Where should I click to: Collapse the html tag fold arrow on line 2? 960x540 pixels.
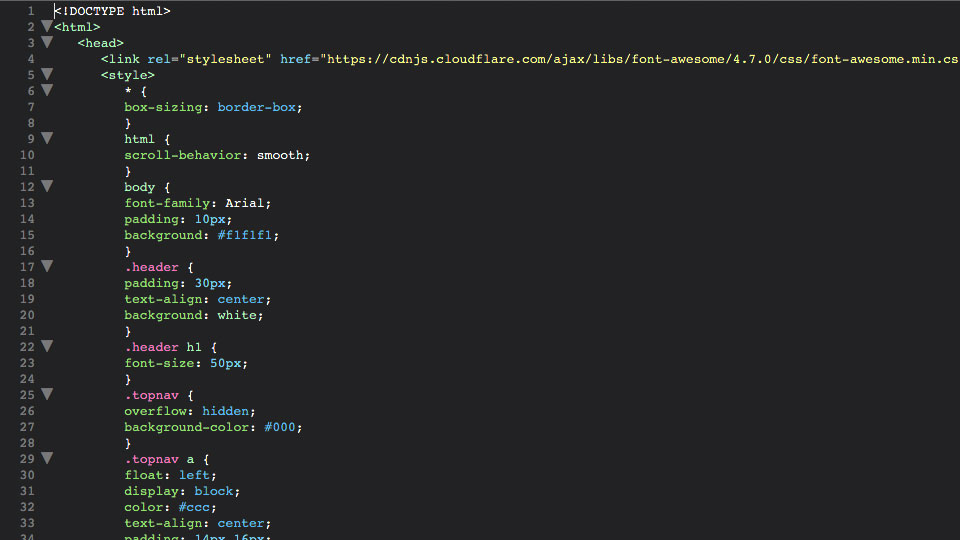(47, 26)
